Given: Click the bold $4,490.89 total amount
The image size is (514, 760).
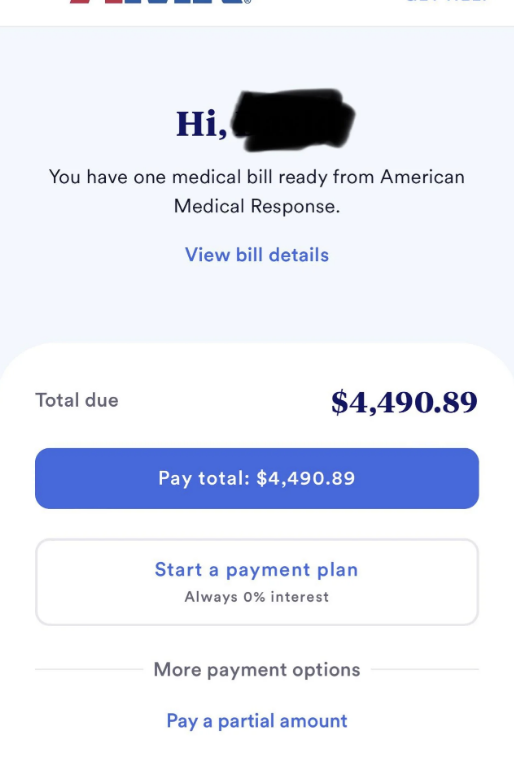Looking at the screenshot, I should (x=404, y=402).
